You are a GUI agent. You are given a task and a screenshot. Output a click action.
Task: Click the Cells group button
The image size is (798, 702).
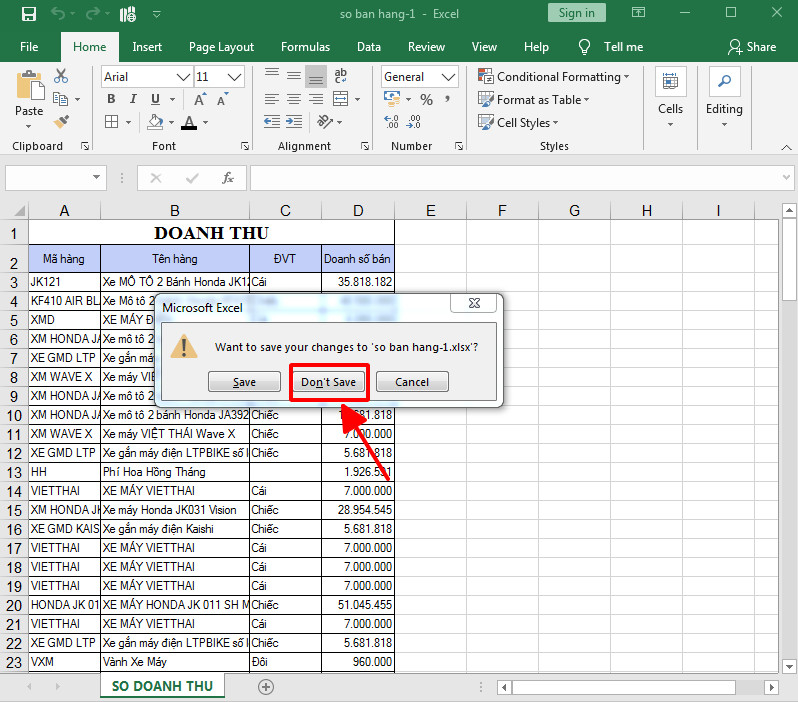click(670, 97)
